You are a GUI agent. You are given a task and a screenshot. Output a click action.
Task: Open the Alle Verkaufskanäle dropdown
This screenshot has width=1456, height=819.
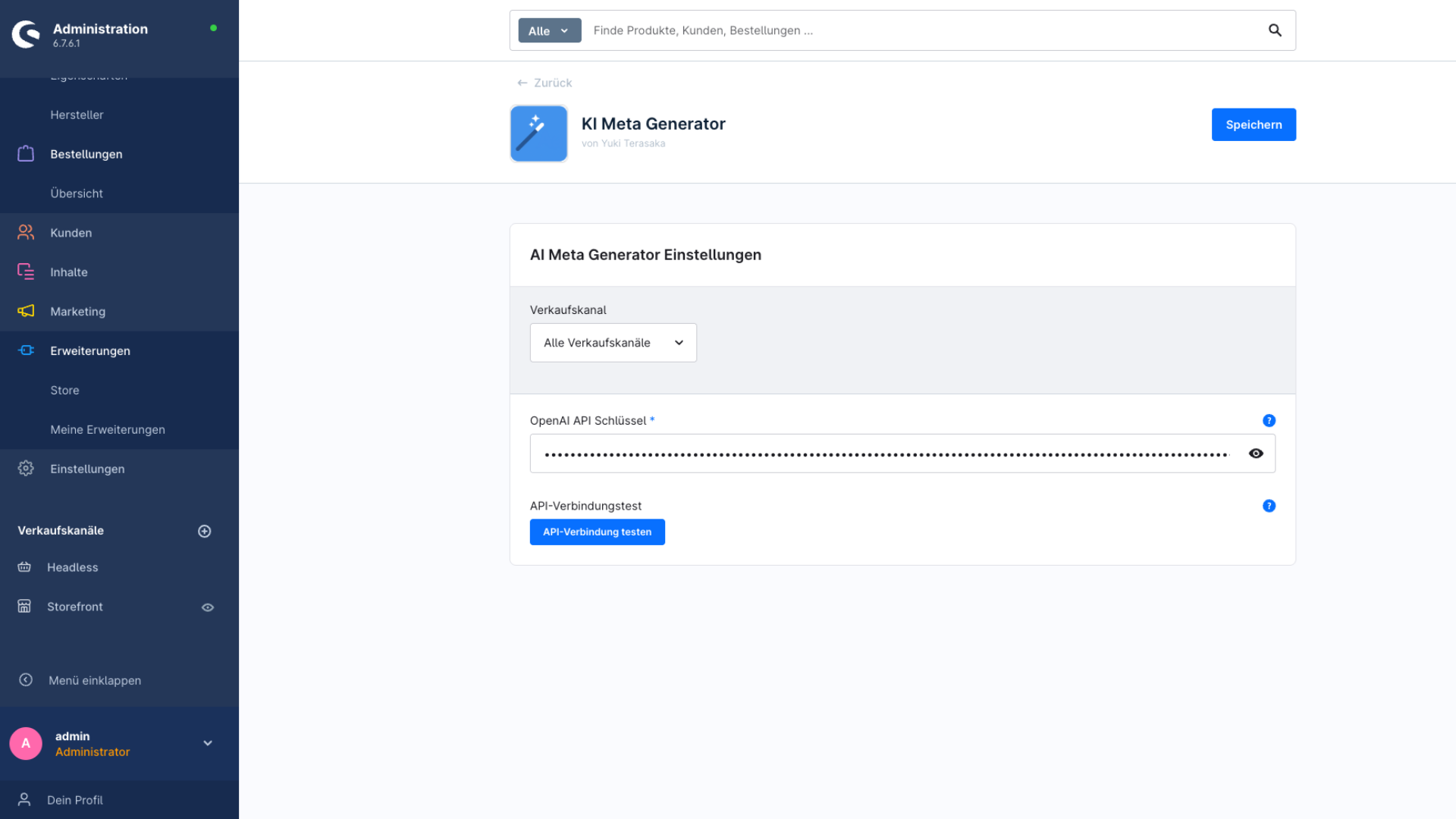tap(613, 343)
